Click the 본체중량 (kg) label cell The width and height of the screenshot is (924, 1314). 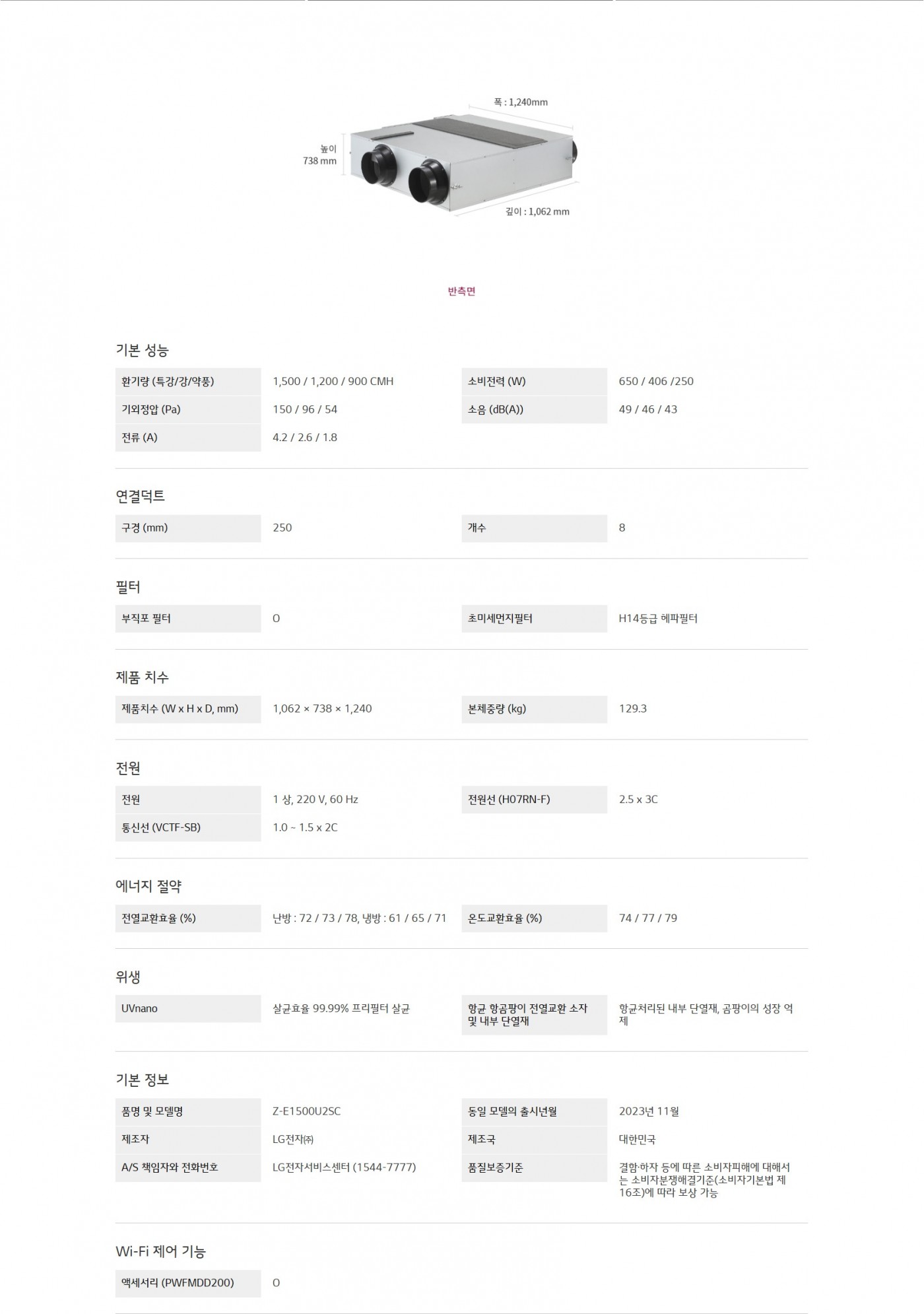point(533,709)
